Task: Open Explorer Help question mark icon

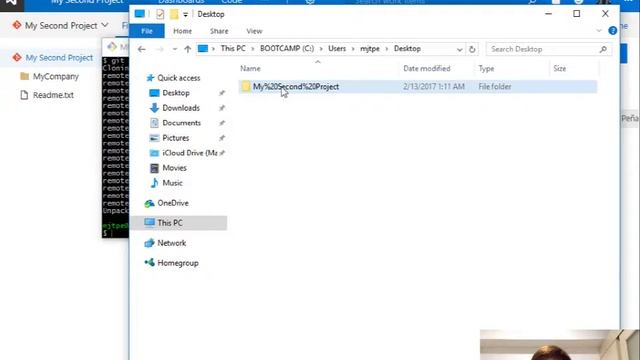Action: click(x=612, y=31)
